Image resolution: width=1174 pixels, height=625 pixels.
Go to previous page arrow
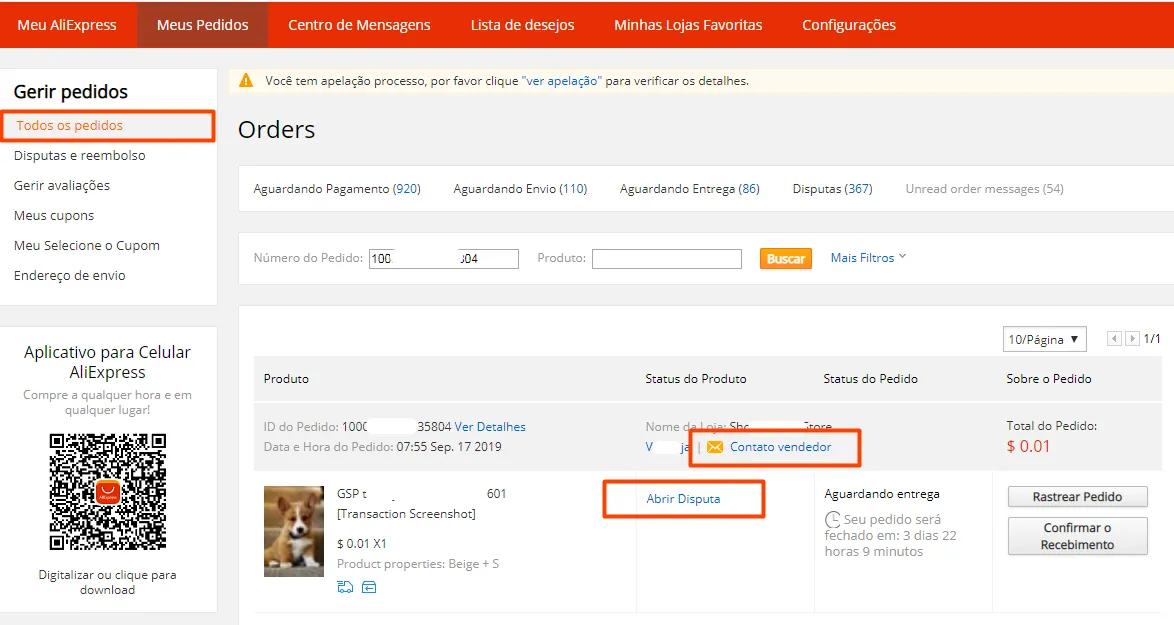[1114, 339]
